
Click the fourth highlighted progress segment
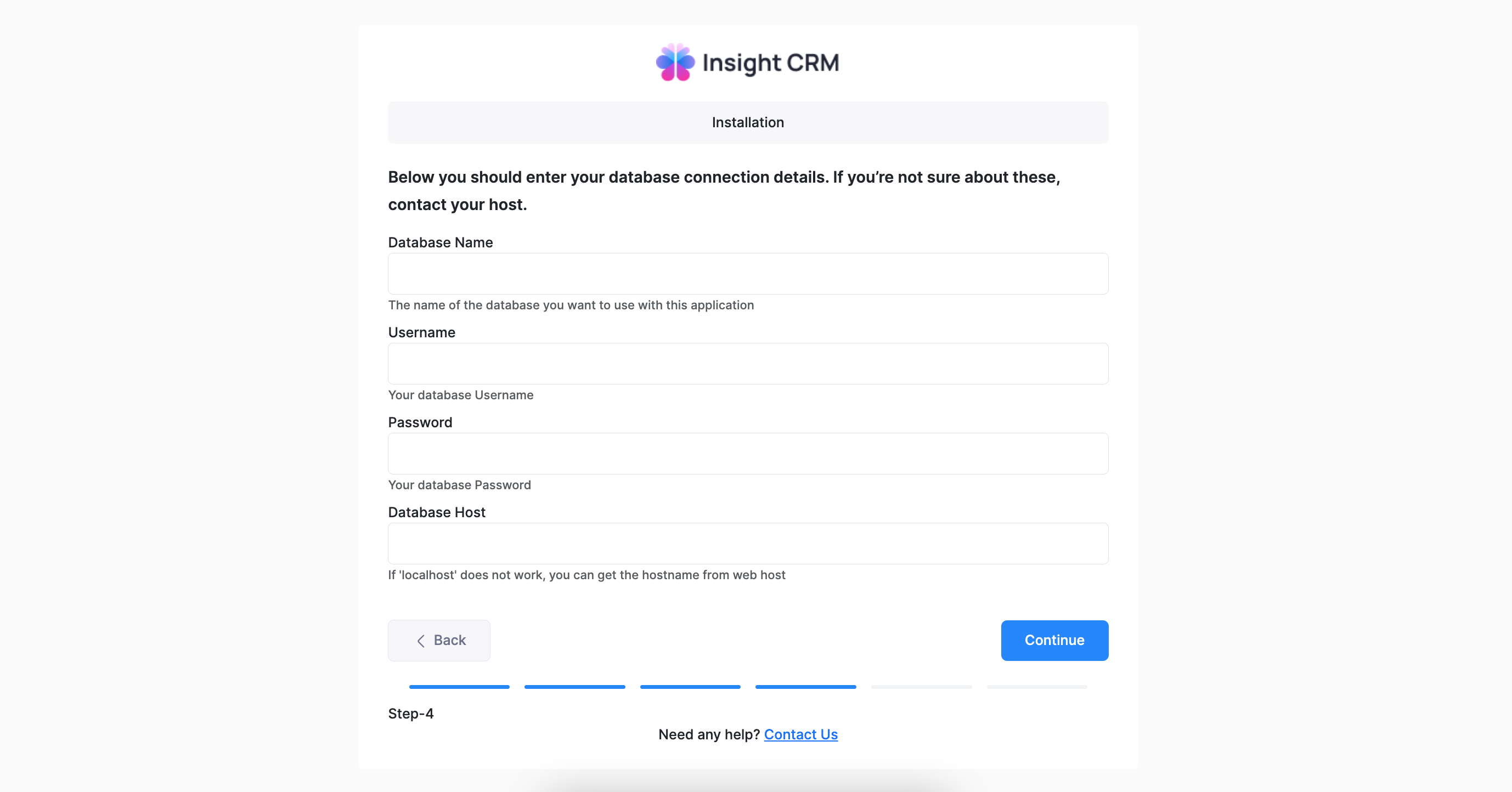[x=805, y=686]
